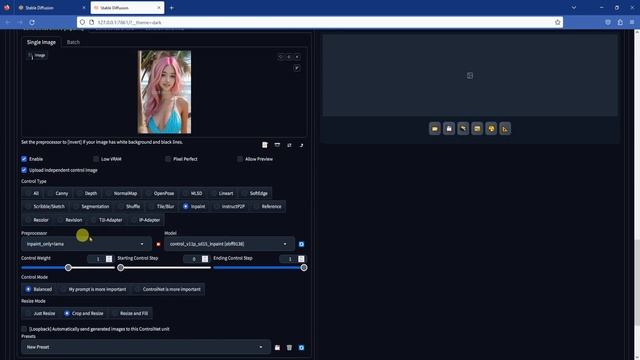Open the Preprocessor dropdown
This screenshot has height=360, width=640.
point(86,244)
